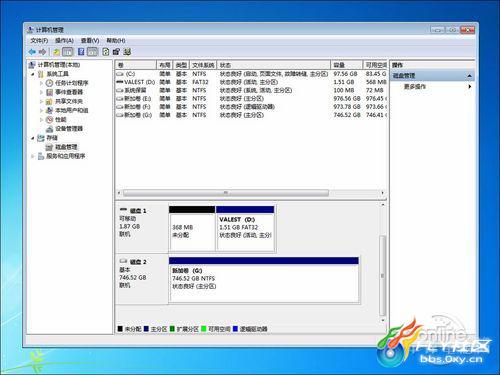Click the volume list scrollbar right arrow
500x375 pixels.
click(x=382, y=193)
